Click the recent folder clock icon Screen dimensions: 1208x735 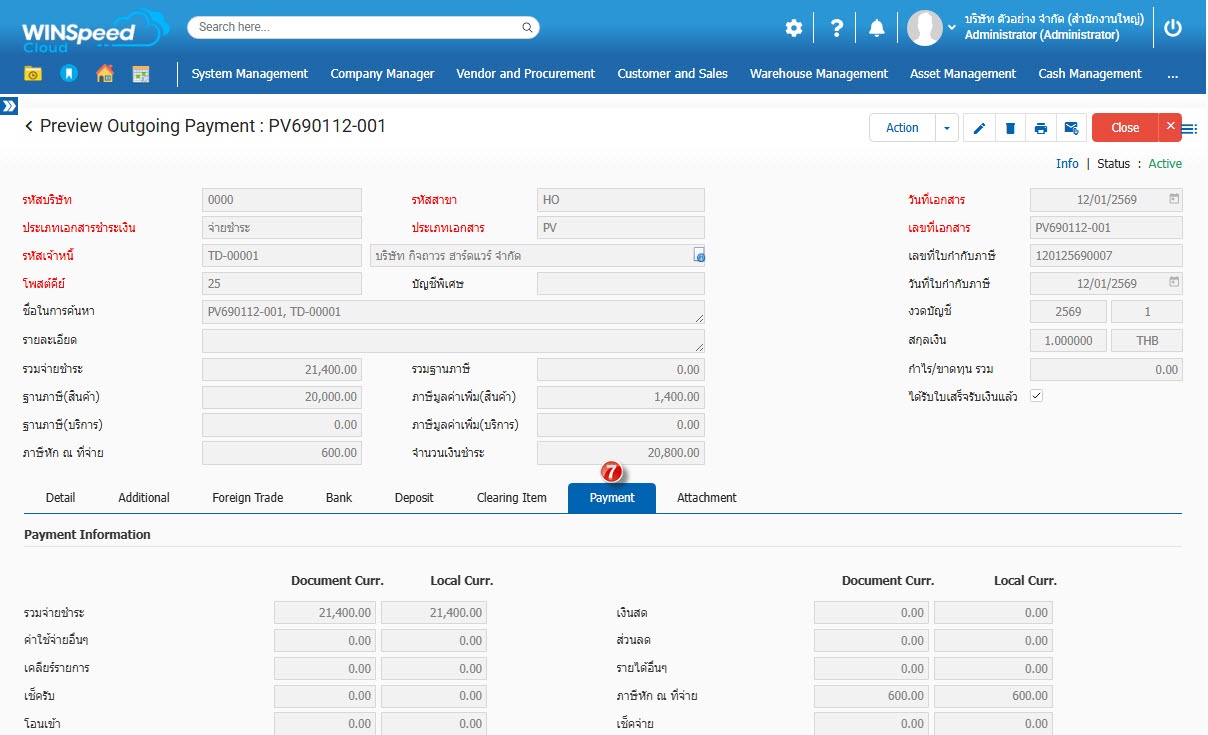[x=33, y=74]
